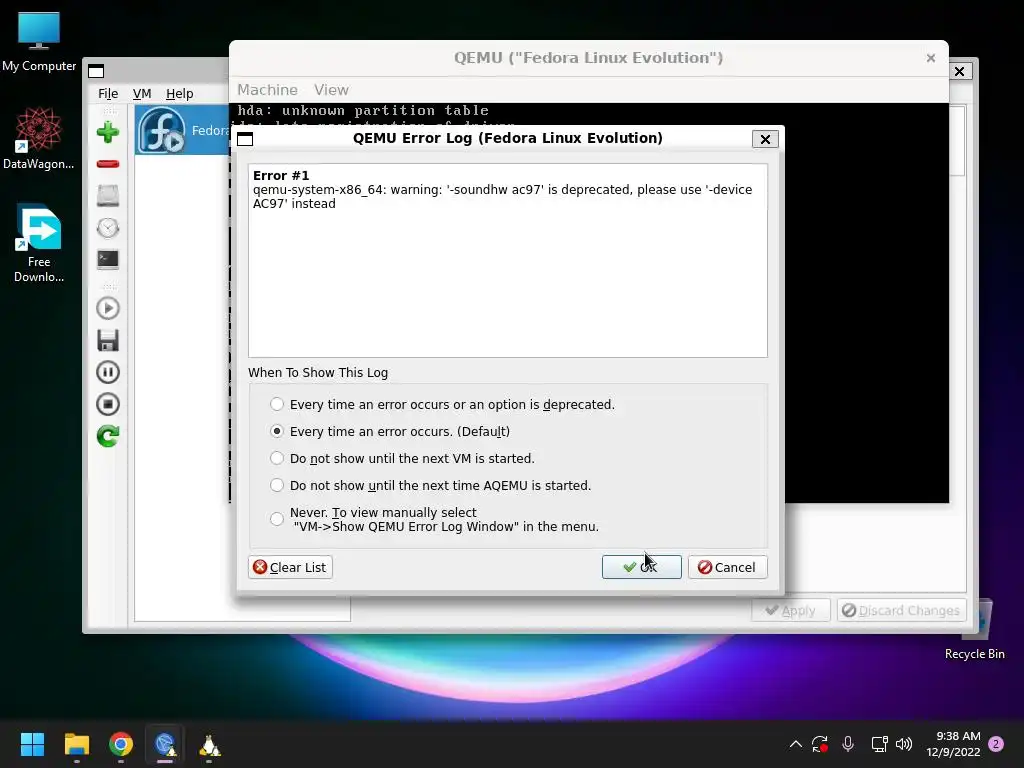This screenshot has height=768, width=1024.
Task: Open the hard disk manager icon in AQEMU toolbar
Action: point(108,195)
